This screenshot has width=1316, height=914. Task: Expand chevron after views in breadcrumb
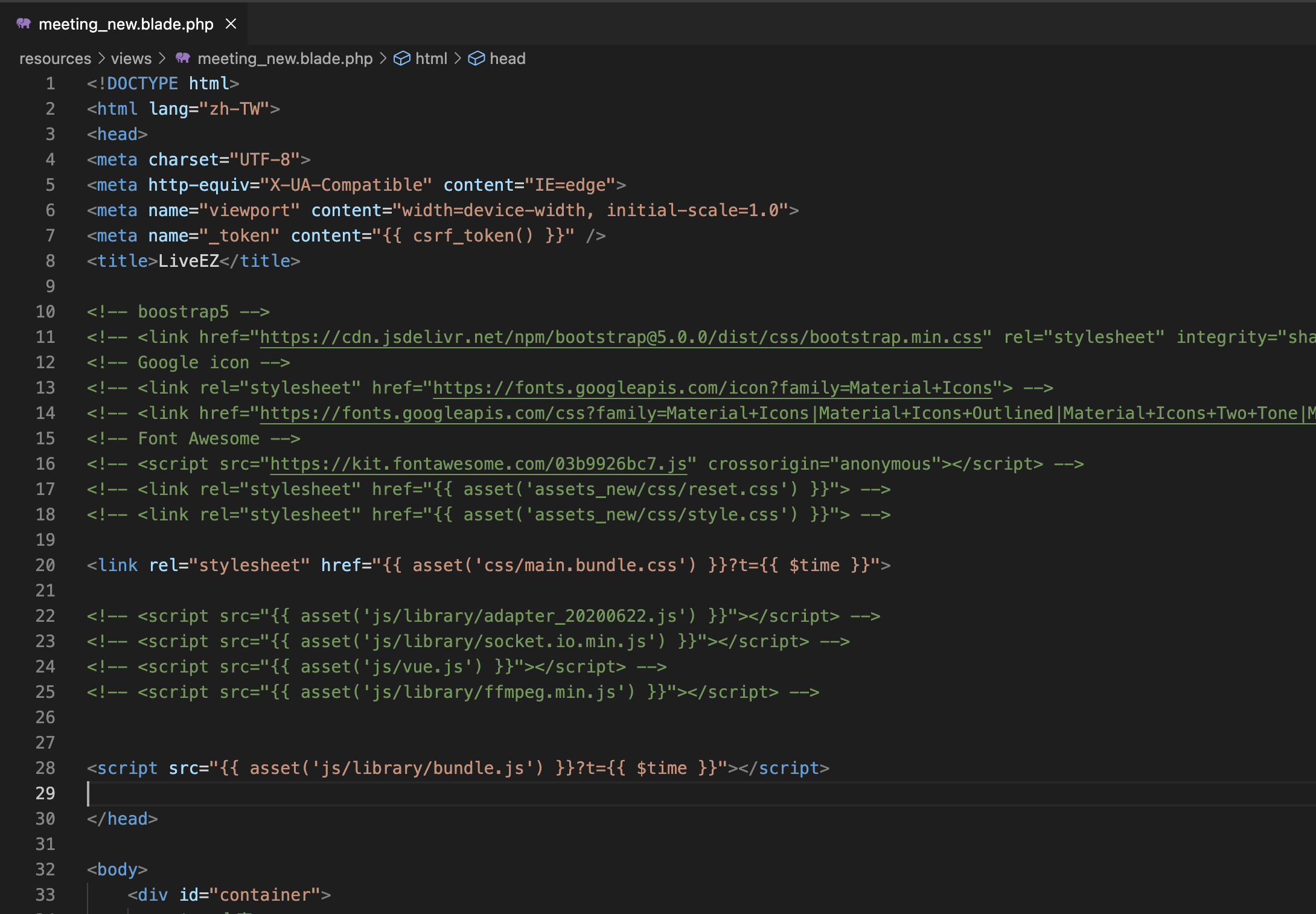coord(161,59)
